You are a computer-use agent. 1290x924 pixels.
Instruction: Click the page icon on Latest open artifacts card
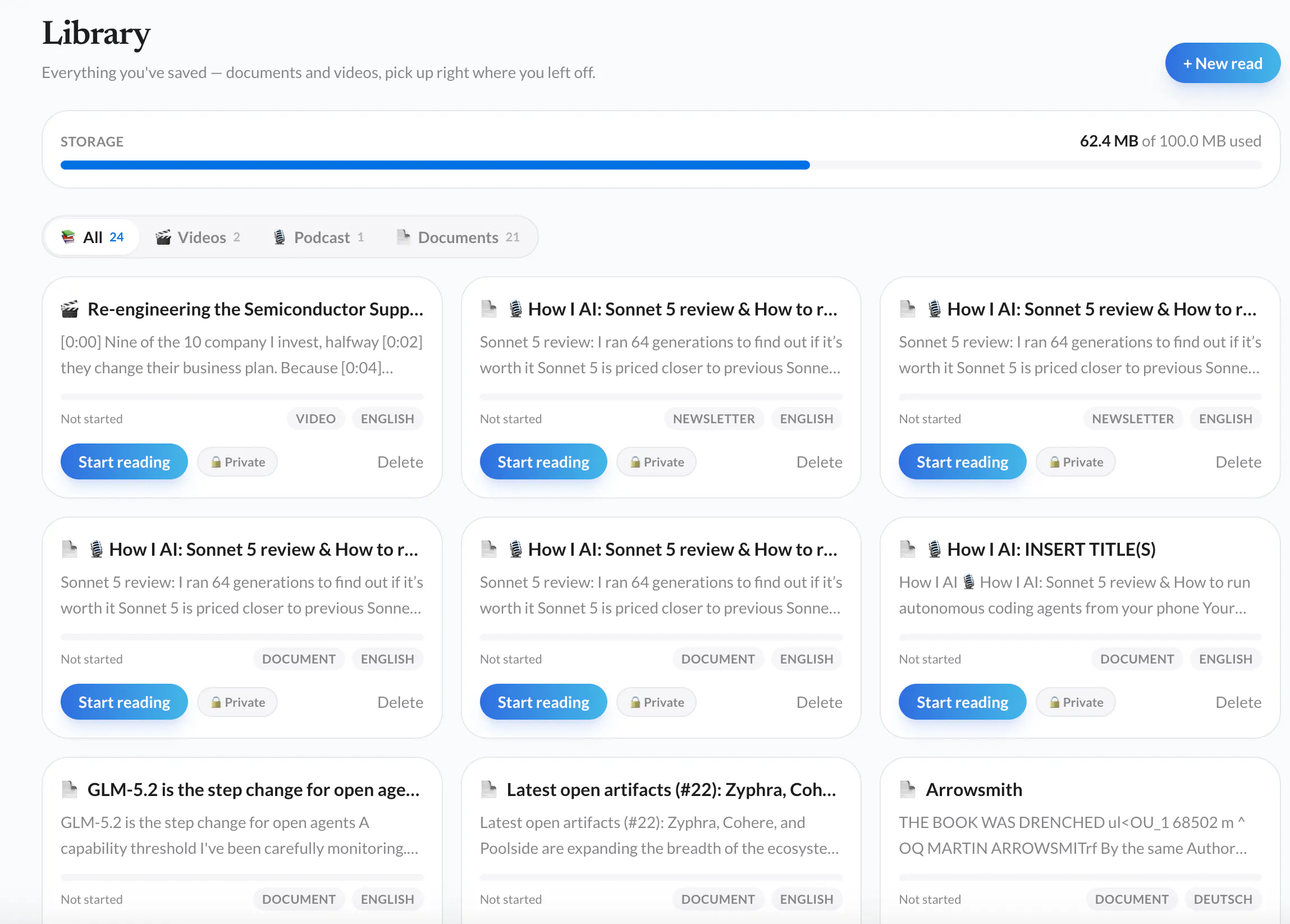click(488, 789)
